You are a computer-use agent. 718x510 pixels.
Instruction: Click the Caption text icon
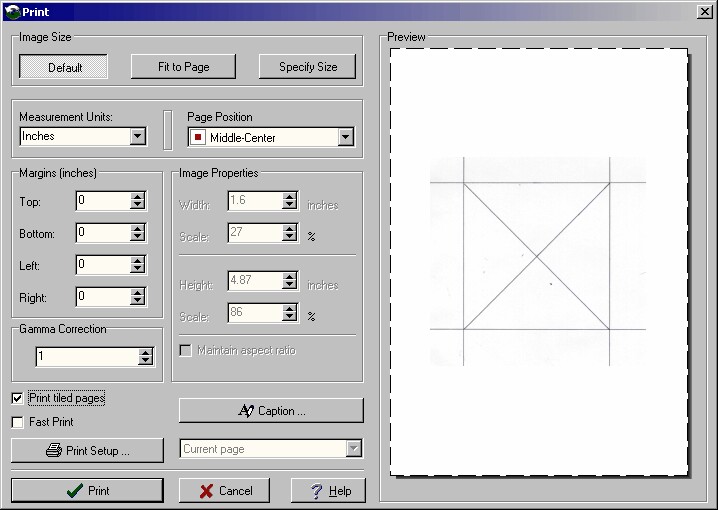tap(246, 411)
